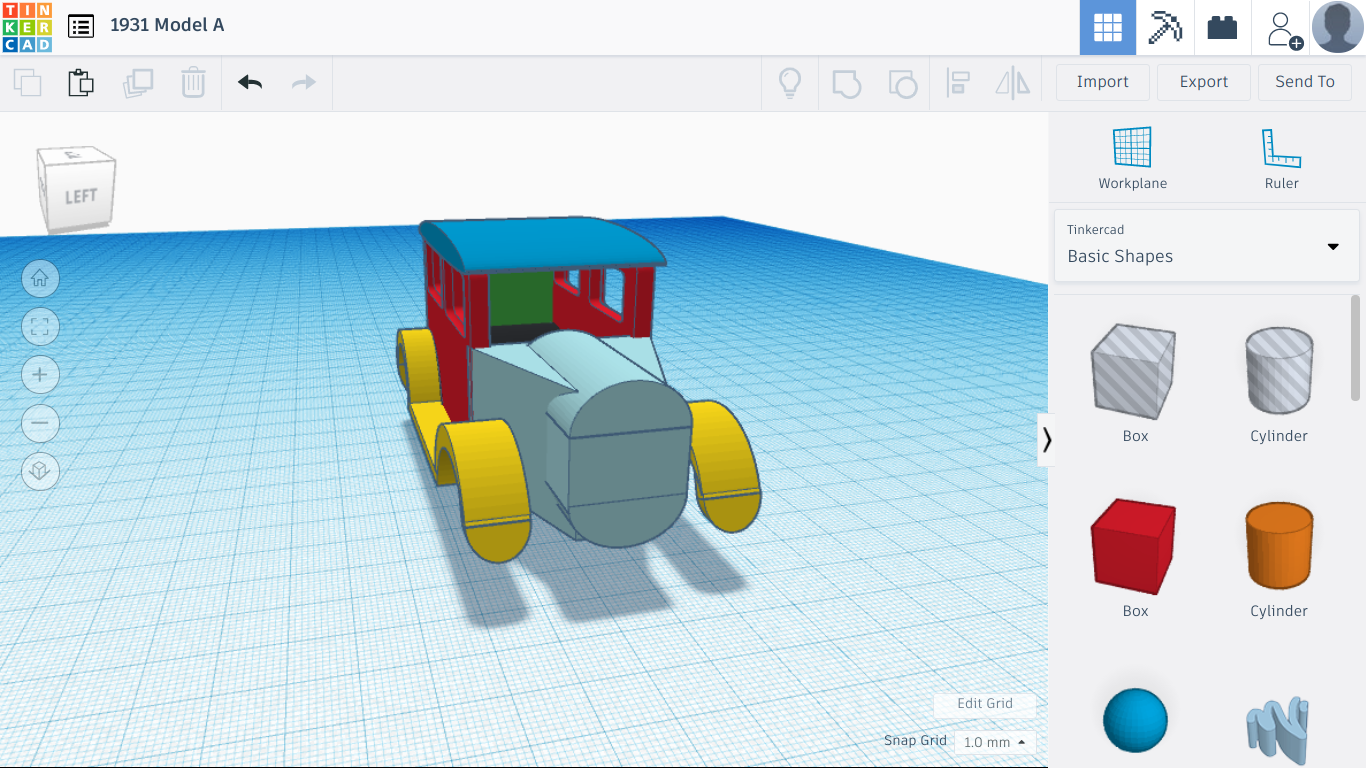Click the Ungroup shapes icon

click(x=903, y=83)
